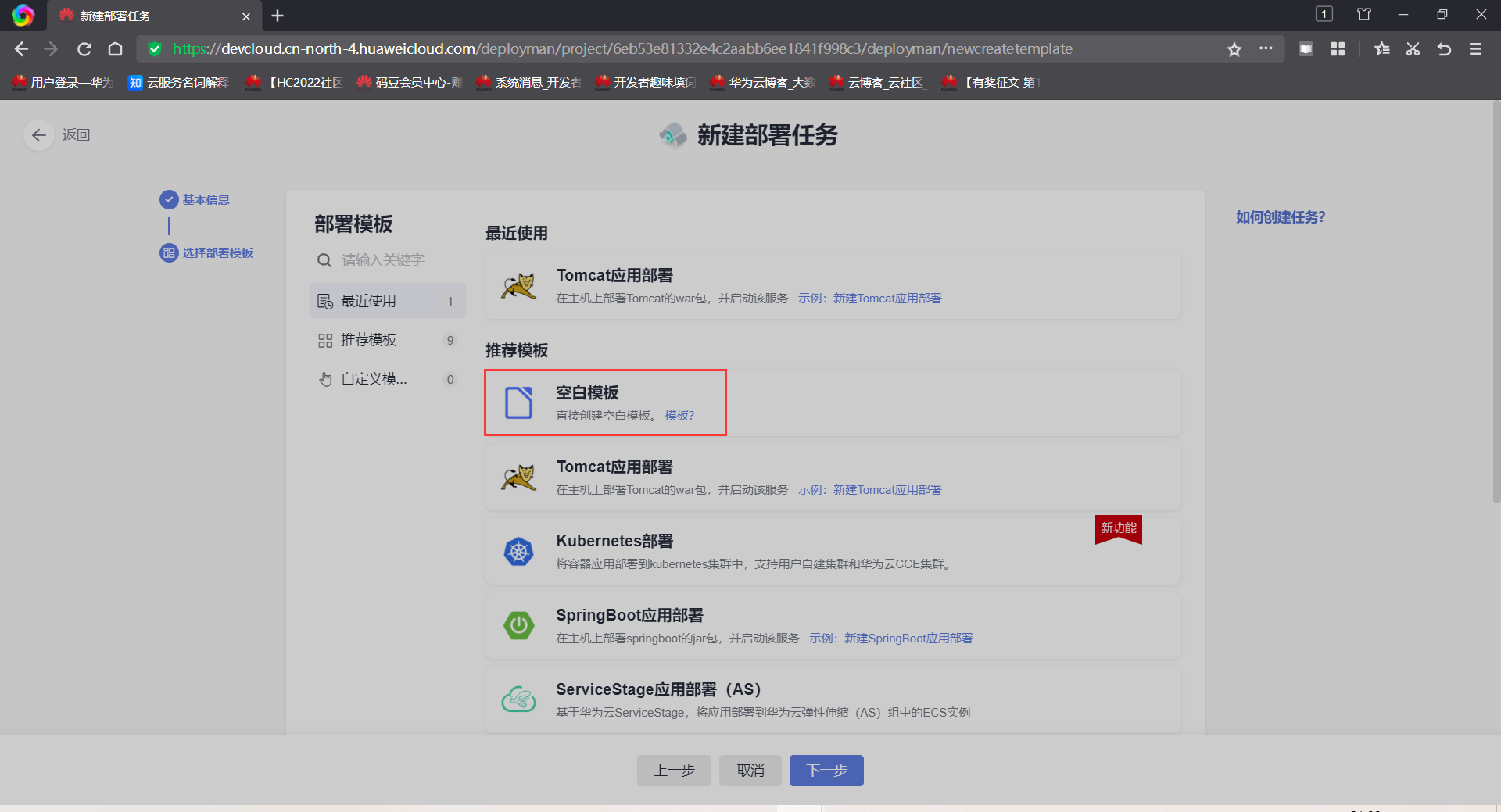Viewport: 1501px width, 812px height.
Task: Open the browser home page icon
Action: (x=116, y=49)
